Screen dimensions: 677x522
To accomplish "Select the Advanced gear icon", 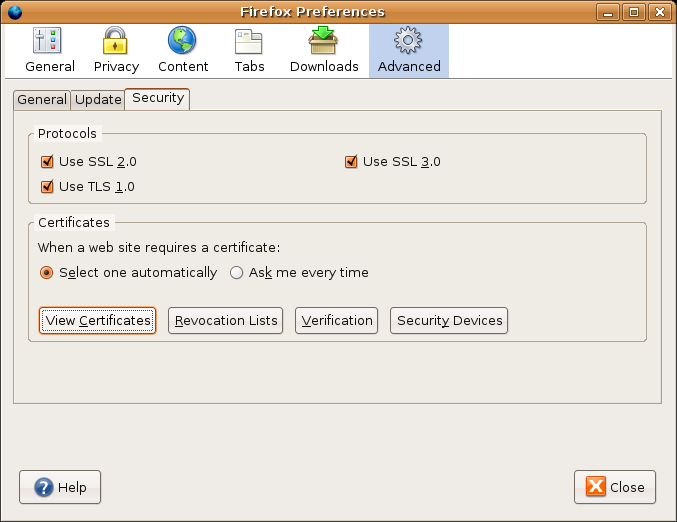I will pos(408,41).
